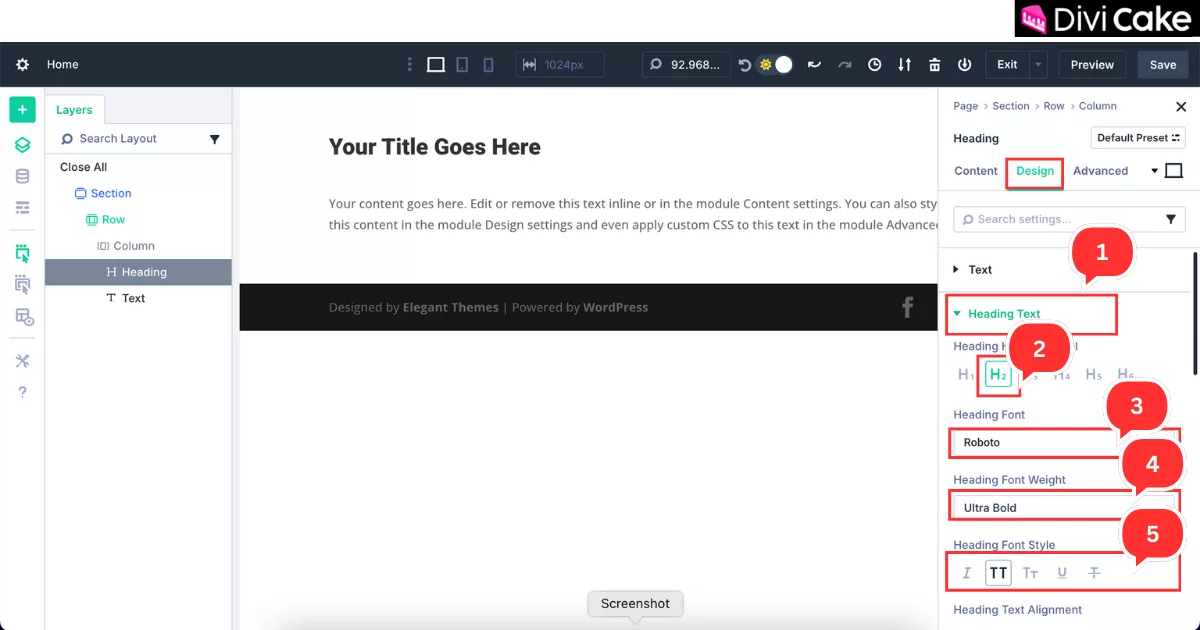The image size is (1200, 630).
Task: Switch to the Advanced tab
Action: coord(1100,171)
